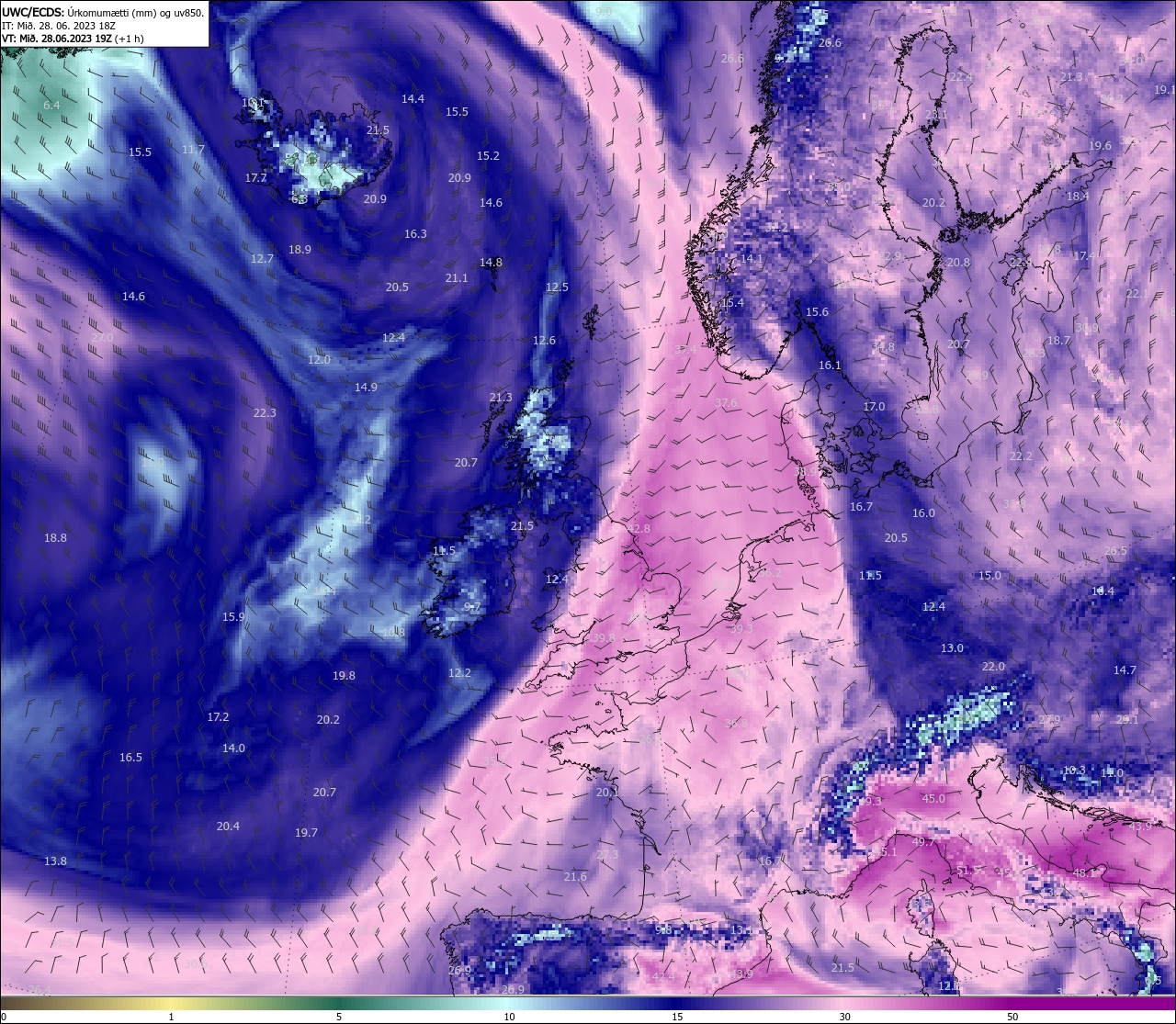Click the map value '17.0'

[x=874, y=407]
